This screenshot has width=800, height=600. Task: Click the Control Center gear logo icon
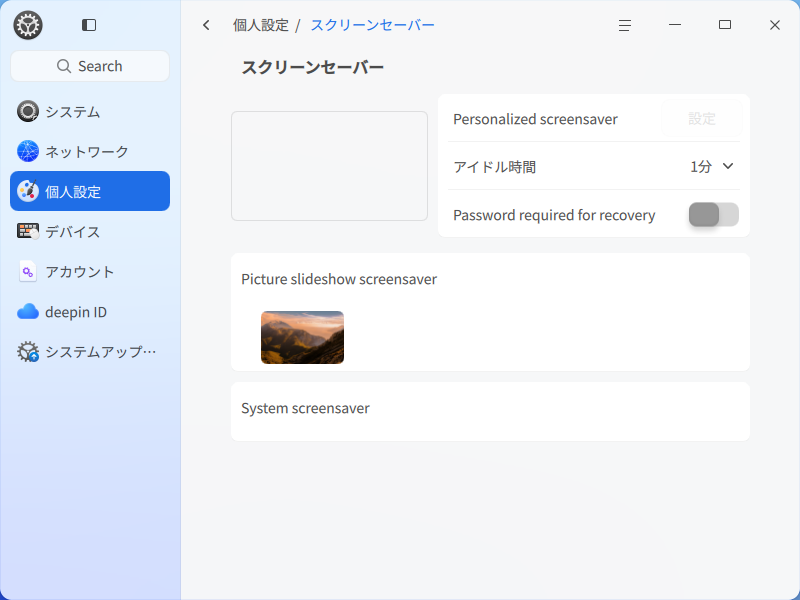point(28,25)
